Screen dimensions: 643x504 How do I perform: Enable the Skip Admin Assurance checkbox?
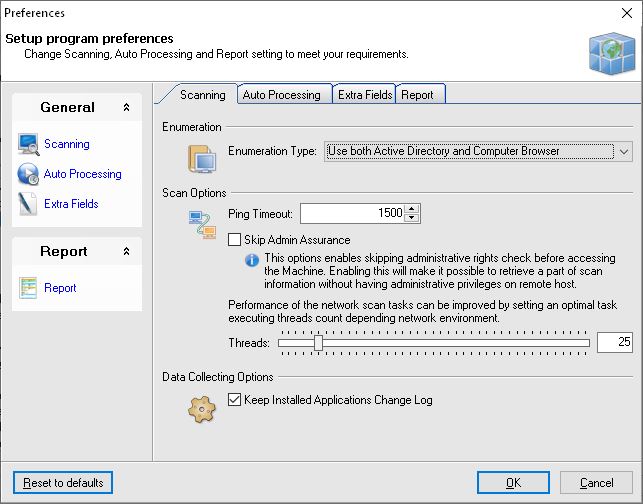[x=235, y=240]
